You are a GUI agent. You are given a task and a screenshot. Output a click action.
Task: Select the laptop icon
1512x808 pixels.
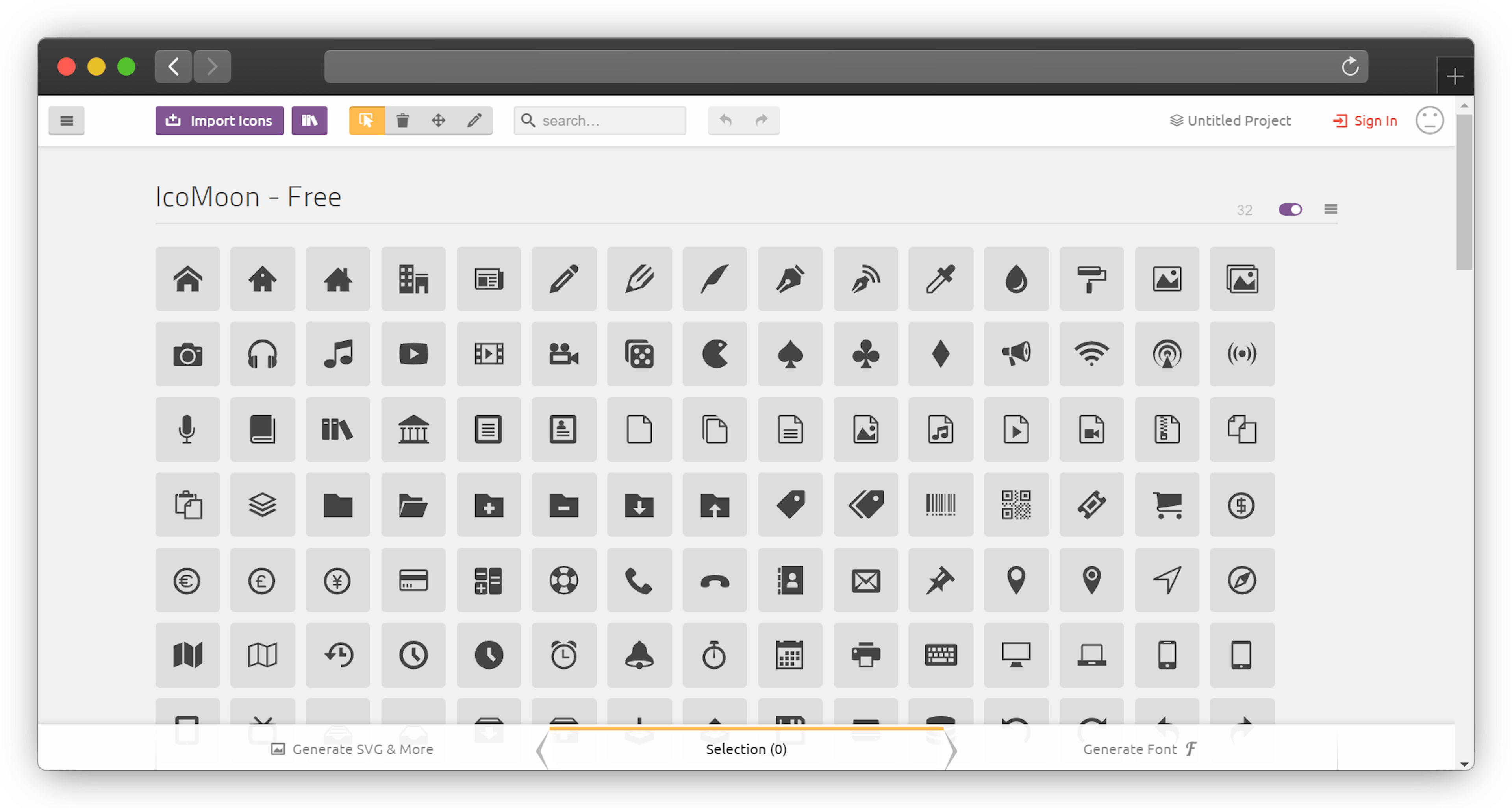(1091, 655)
